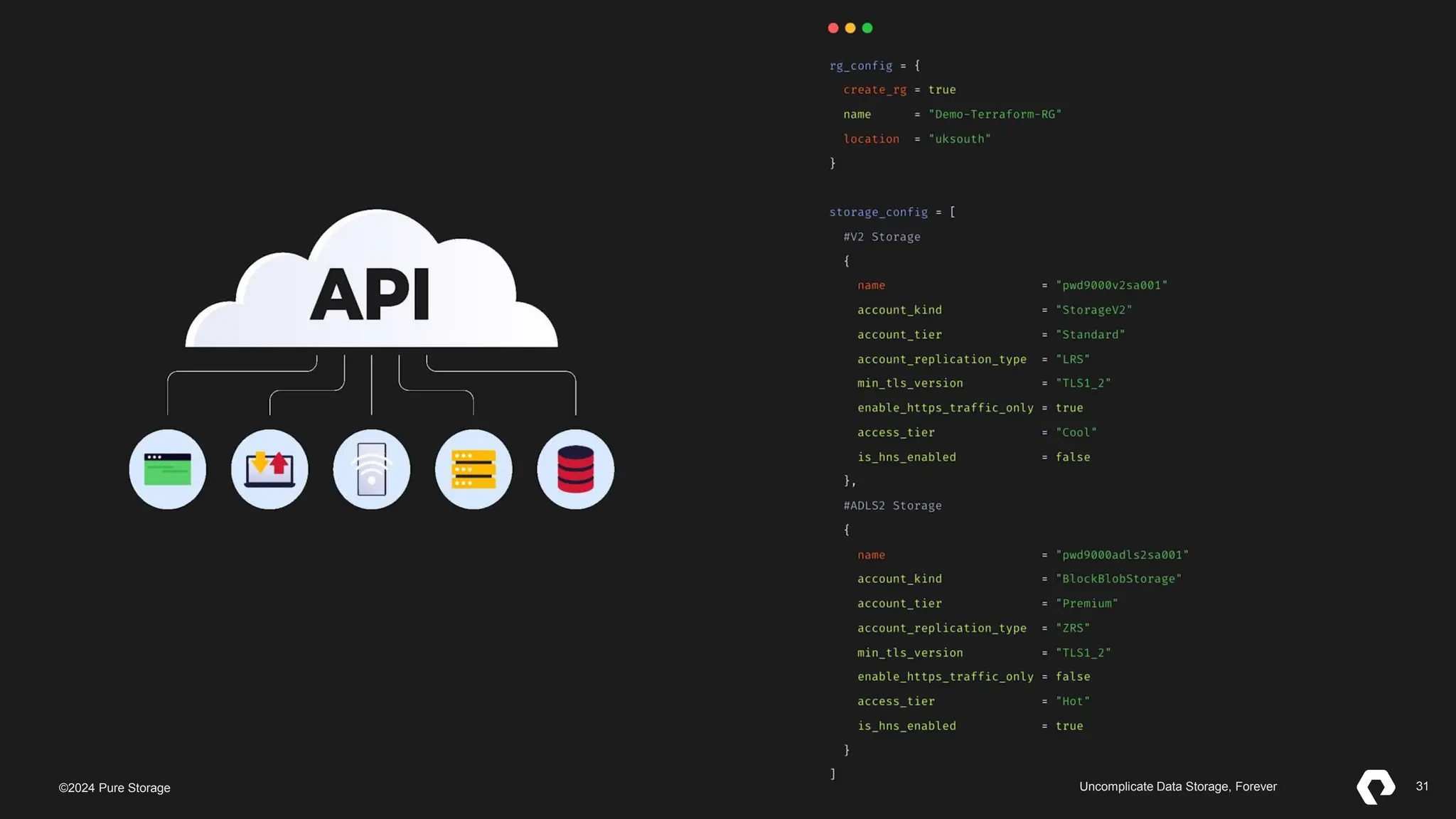Click the storage_config variable name
The width and height of the screenshot is (1456, 819).
(878, 212)
